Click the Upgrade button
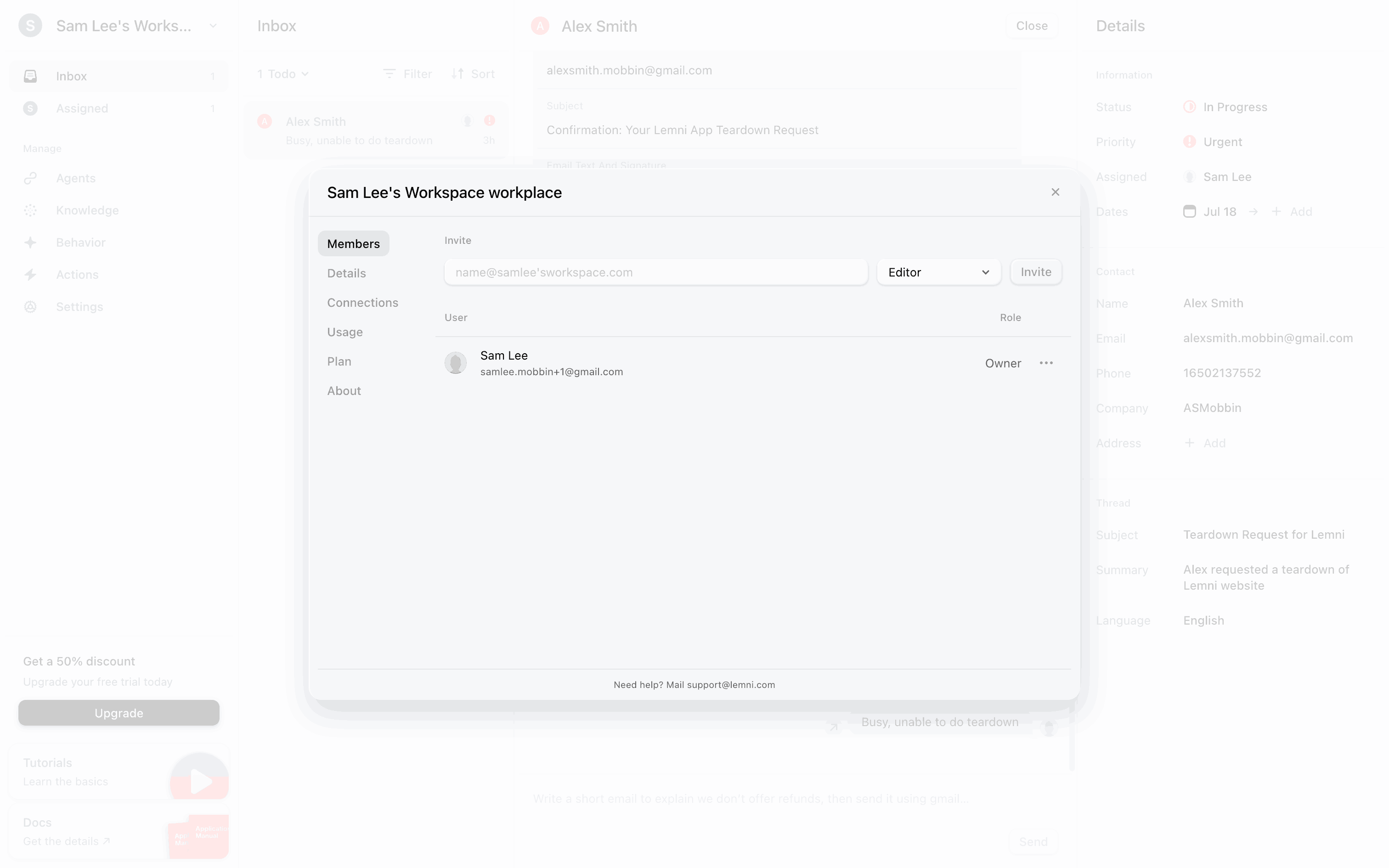Viewport: 1389px width, 868px height. tap(119, 712)
